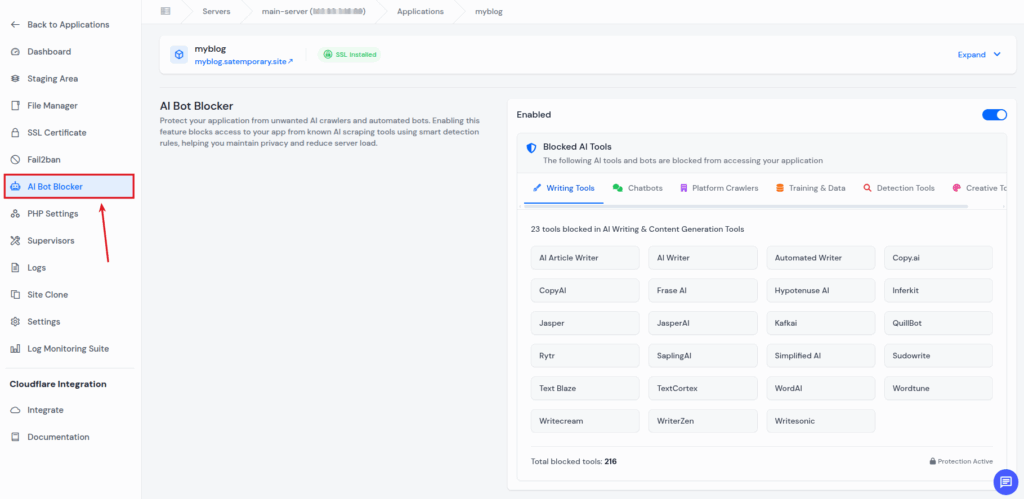Click the tabs horizontal scrollbar
1024x499 pixels.
click(746, 206)
